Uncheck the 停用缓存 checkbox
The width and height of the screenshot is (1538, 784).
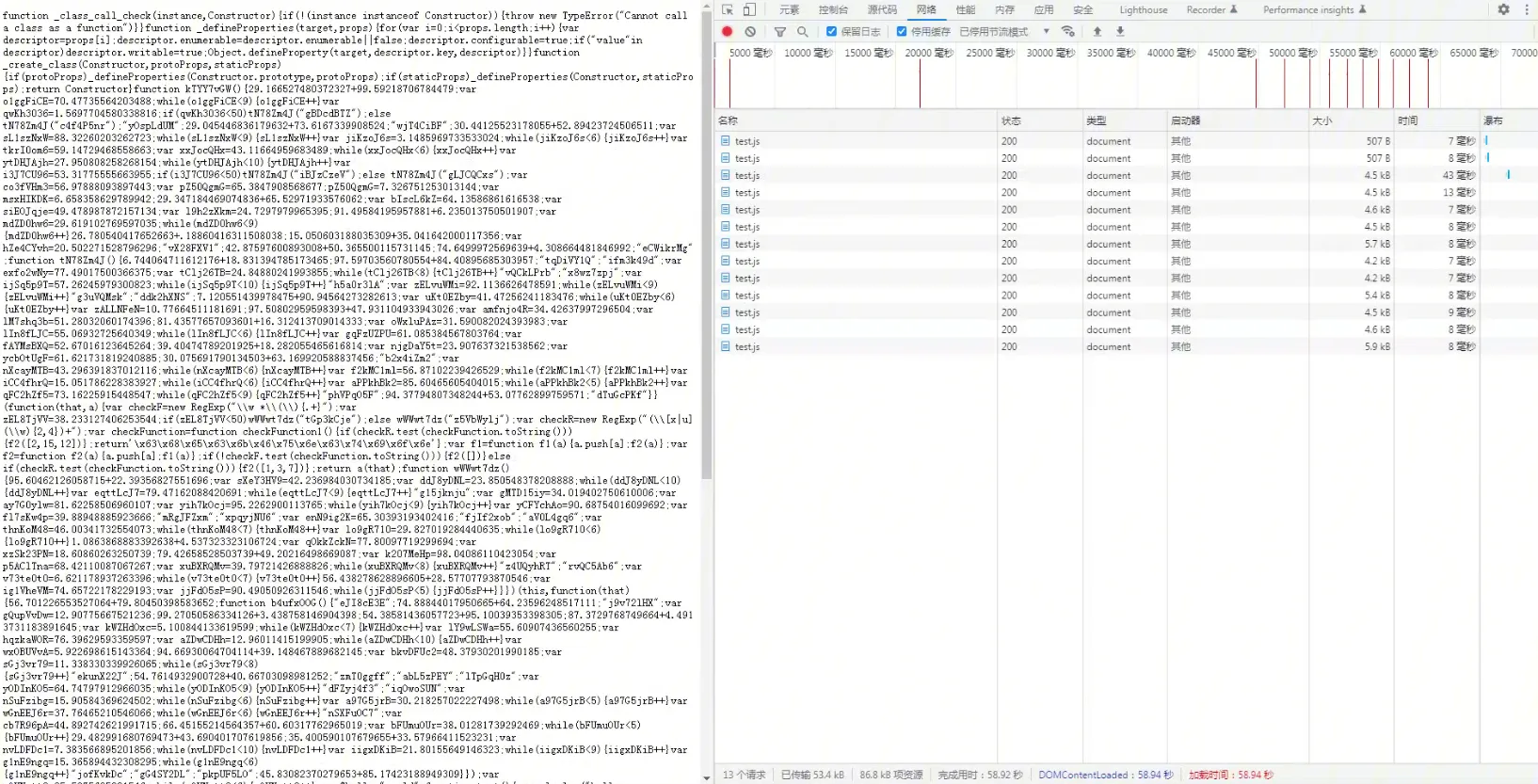click(x=902, y=31)
